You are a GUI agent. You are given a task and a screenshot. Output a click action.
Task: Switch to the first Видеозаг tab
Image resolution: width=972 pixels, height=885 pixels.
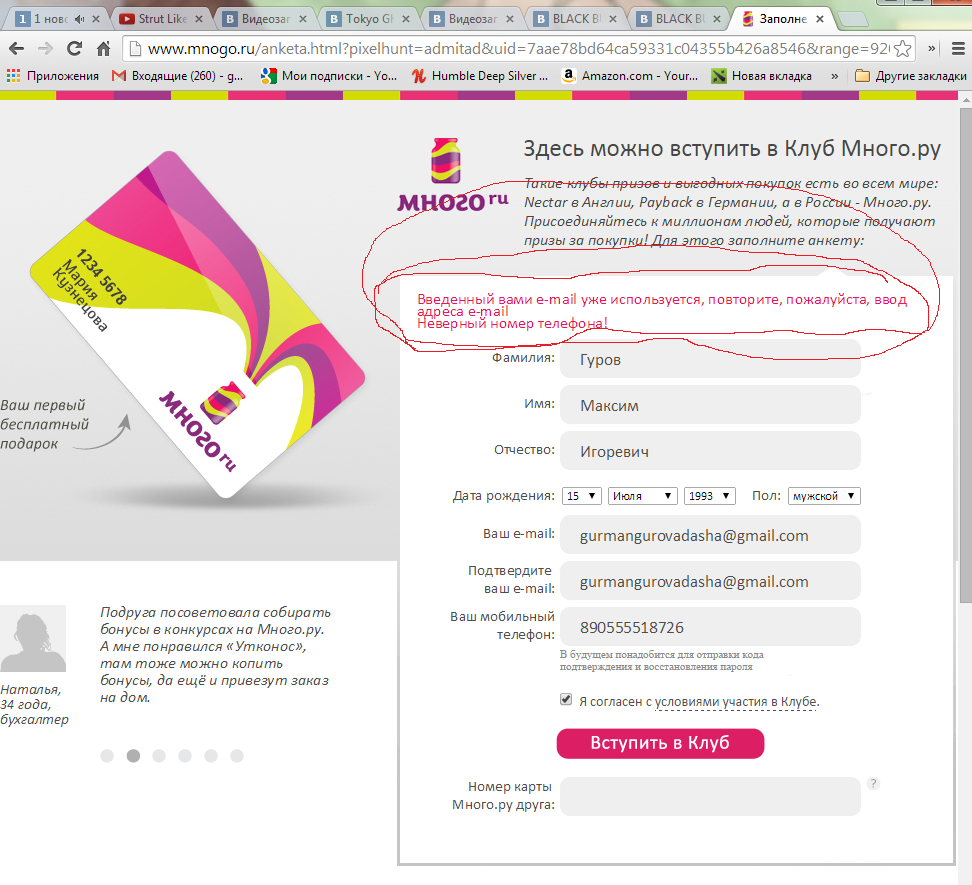click(265, 19)
